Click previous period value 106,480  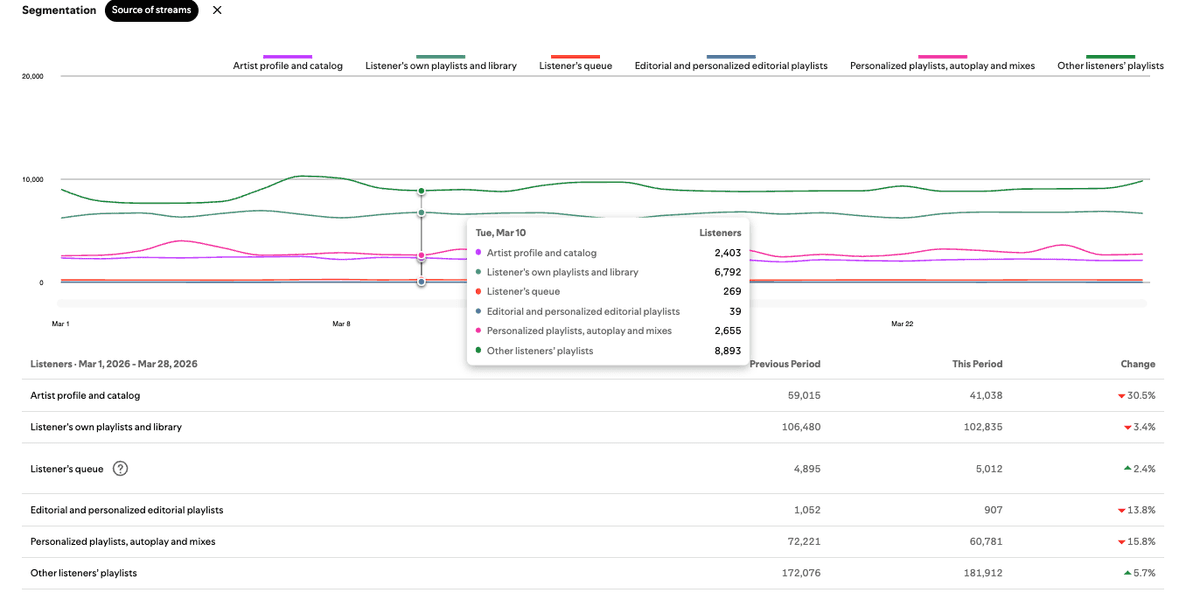(x=801, y=427)
